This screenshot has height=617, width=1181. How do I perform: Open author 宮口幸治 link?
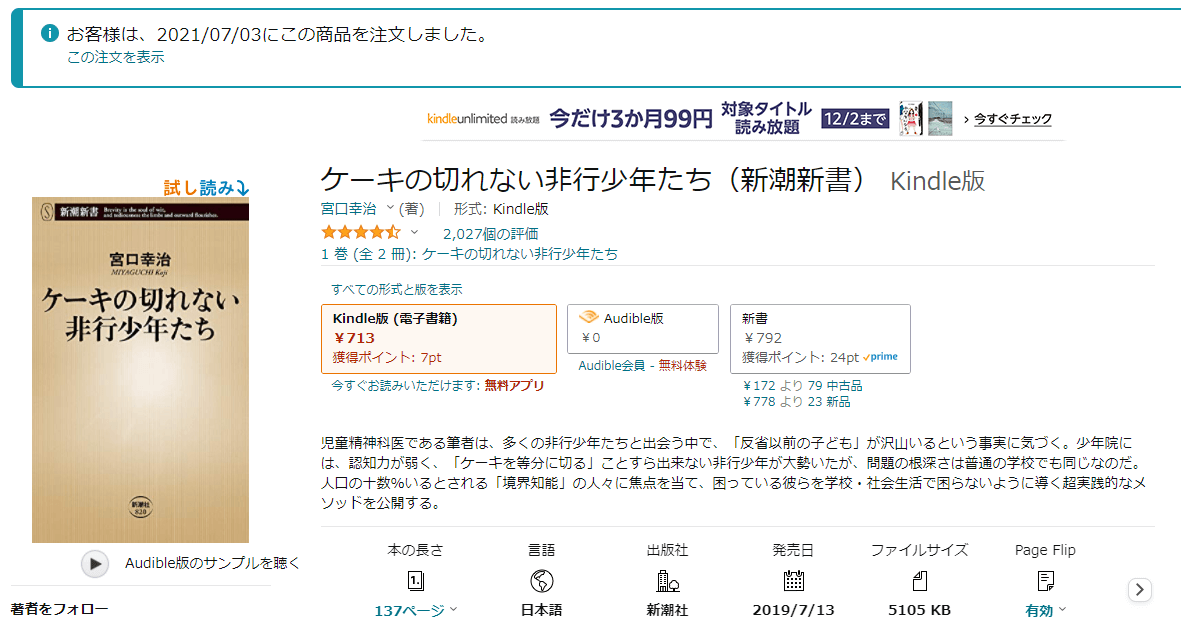pos(348,209)
